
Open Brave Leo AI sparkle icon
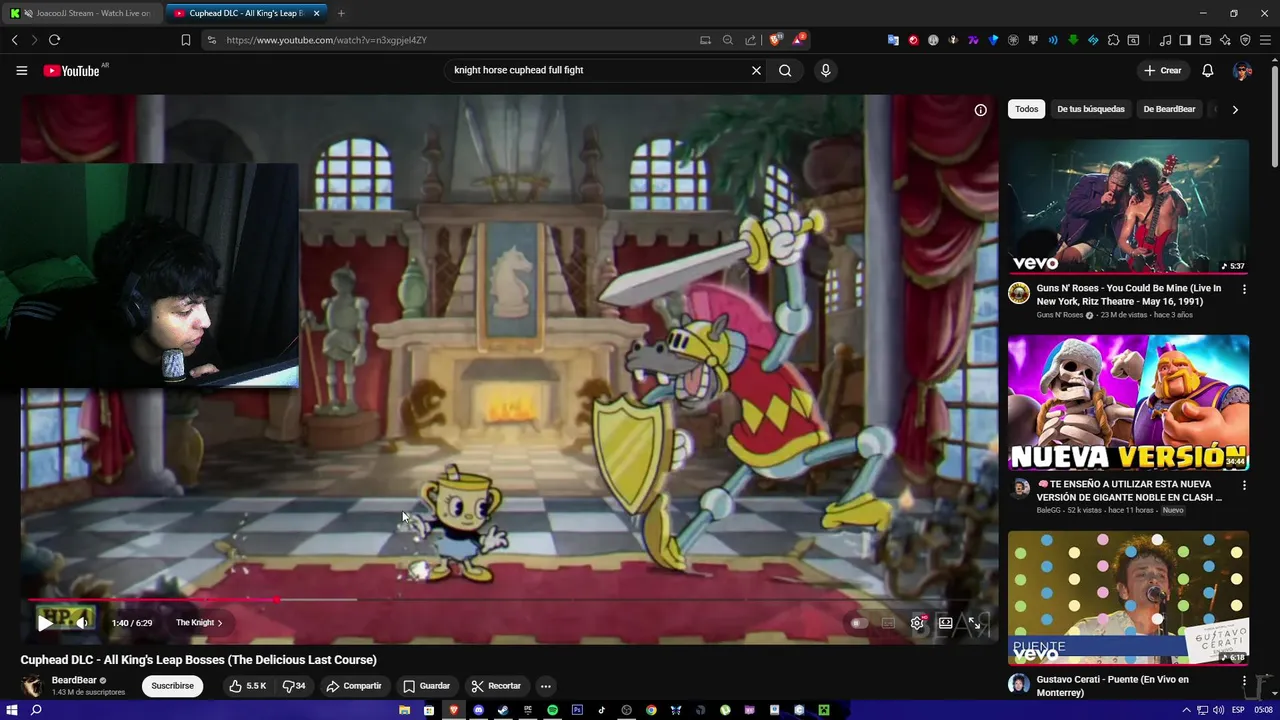point(1225,40)
